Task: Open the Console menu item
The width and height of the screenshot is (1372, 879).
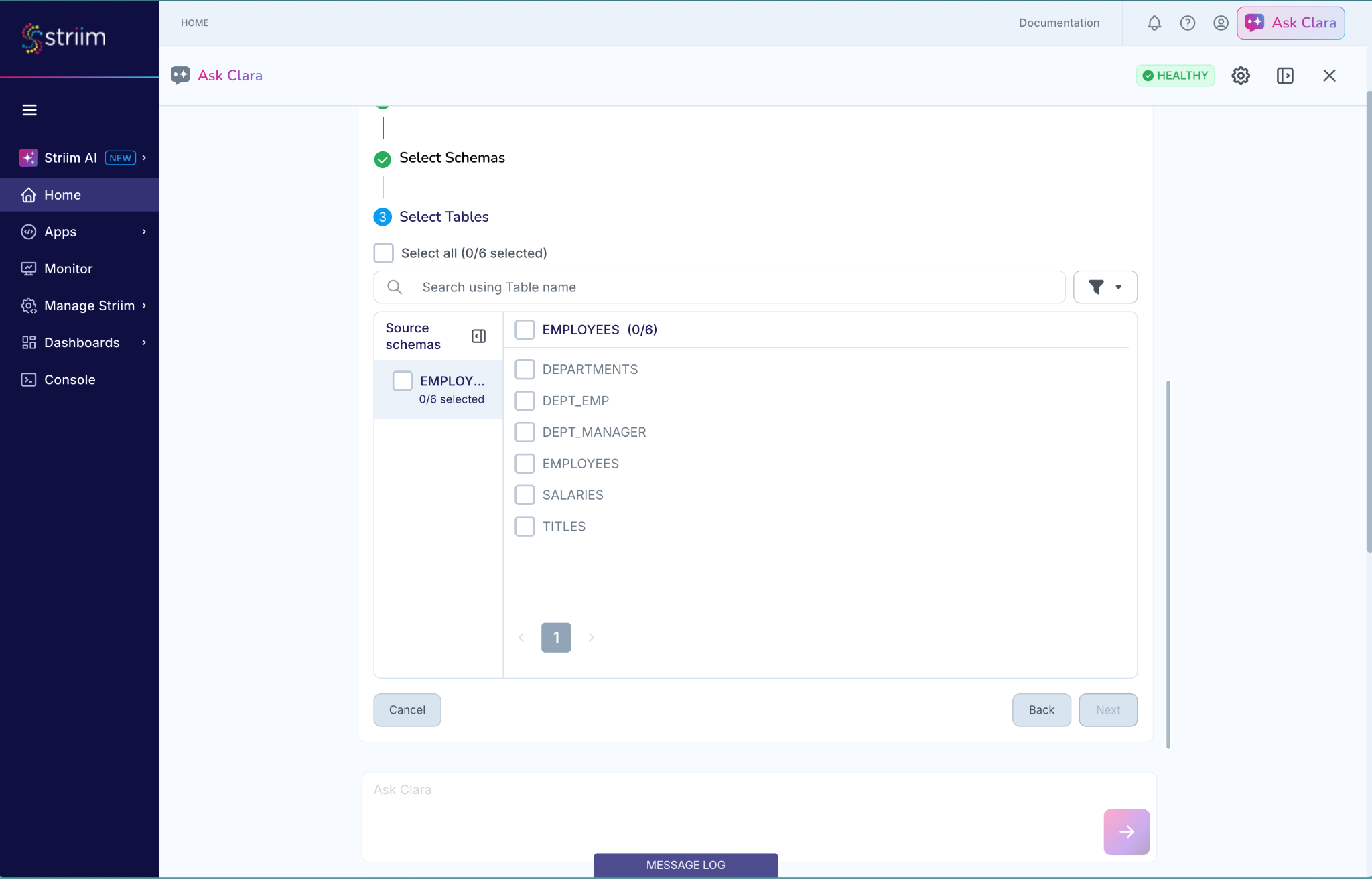Action: tap(79, 379)
